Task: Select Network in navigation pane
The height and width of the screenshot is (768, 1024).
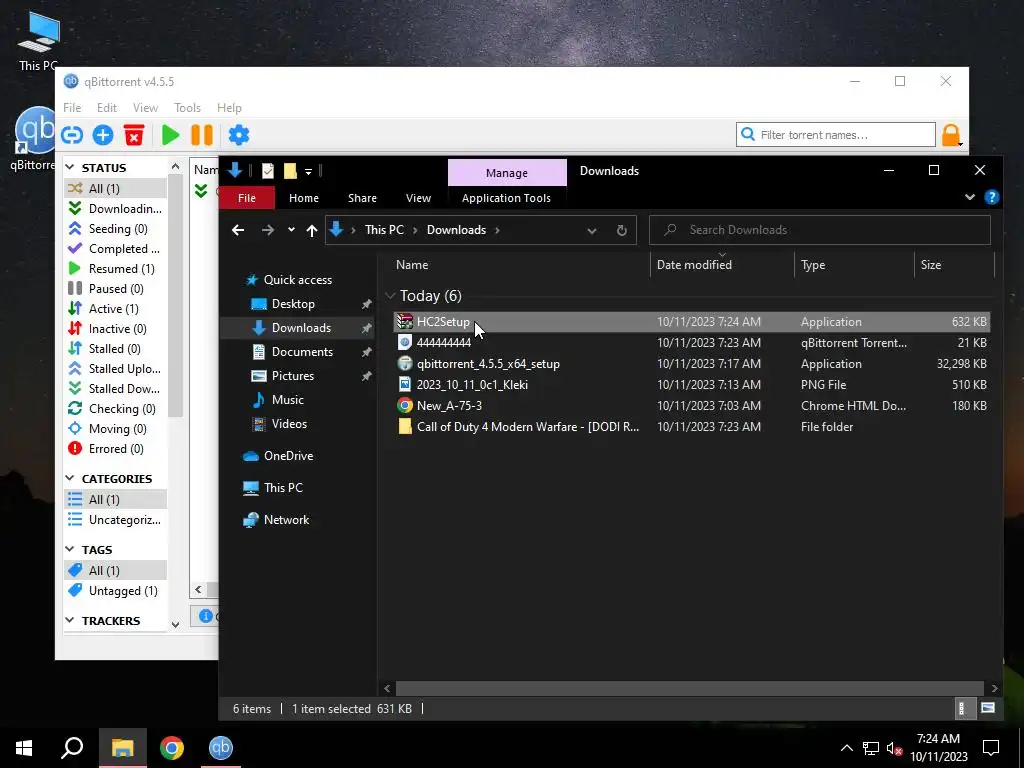Action: [286, 520]
